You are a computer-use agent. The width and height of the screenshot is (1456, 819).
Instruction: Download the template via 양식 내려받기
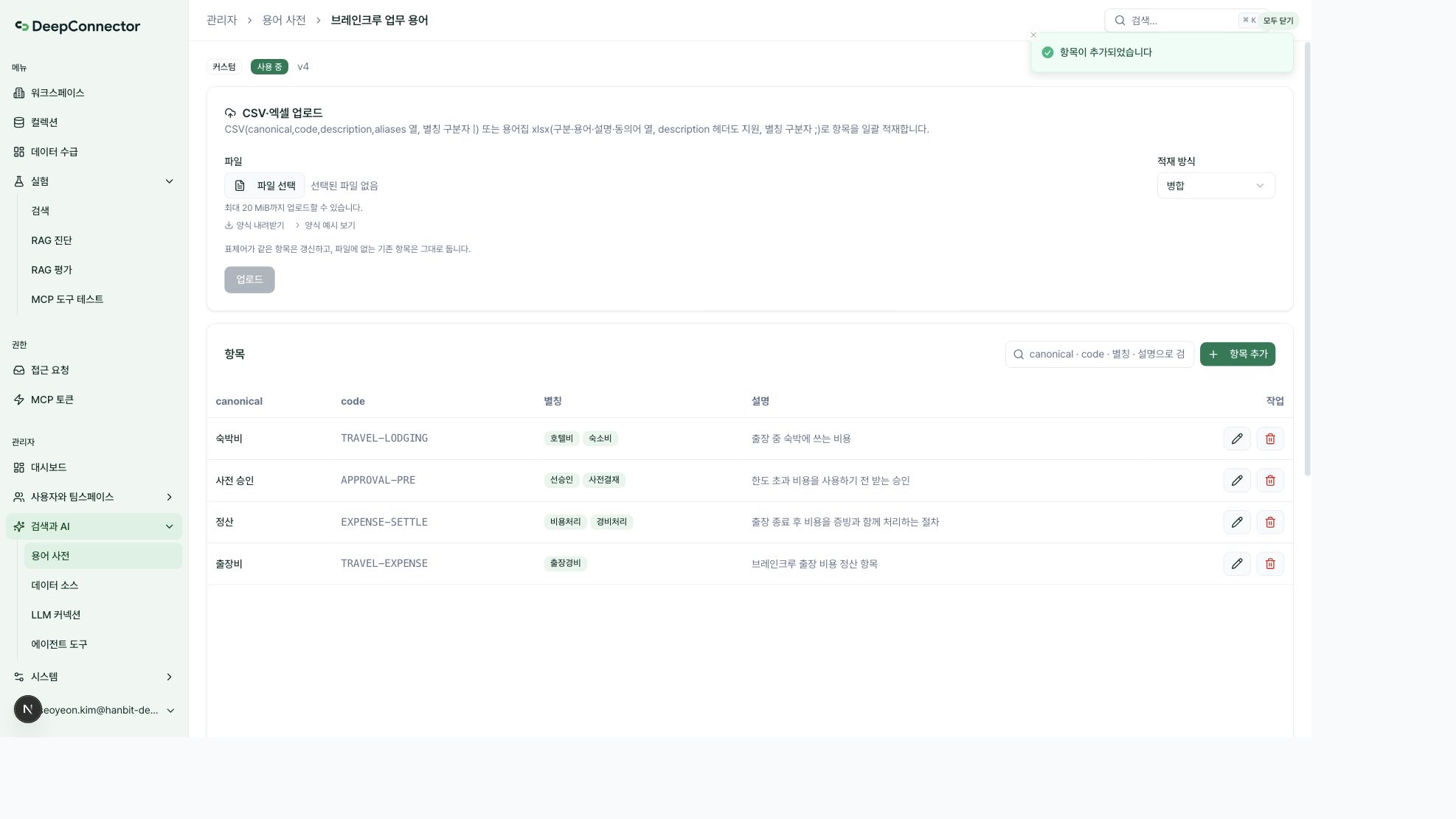pyautogui.click(x=254, y=226)
